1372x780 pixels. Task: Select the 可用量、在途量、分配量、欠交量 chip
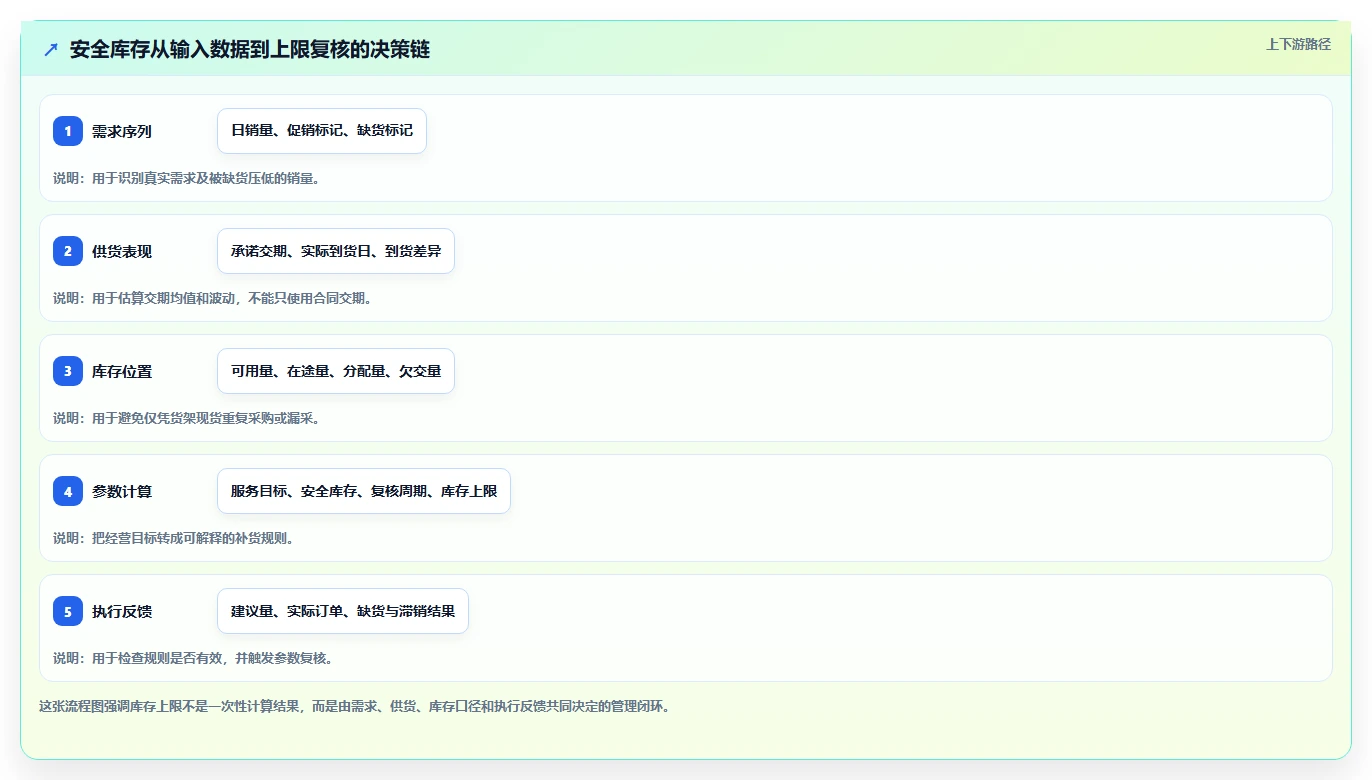point(336,371)
